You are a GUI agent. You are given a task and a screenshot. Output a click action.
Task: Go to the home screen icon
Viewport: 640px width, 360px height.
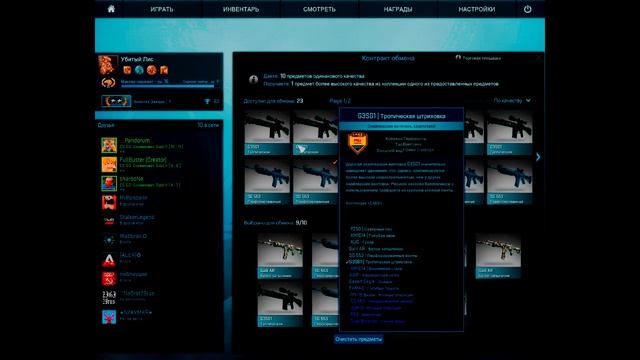tap(111, 9)
